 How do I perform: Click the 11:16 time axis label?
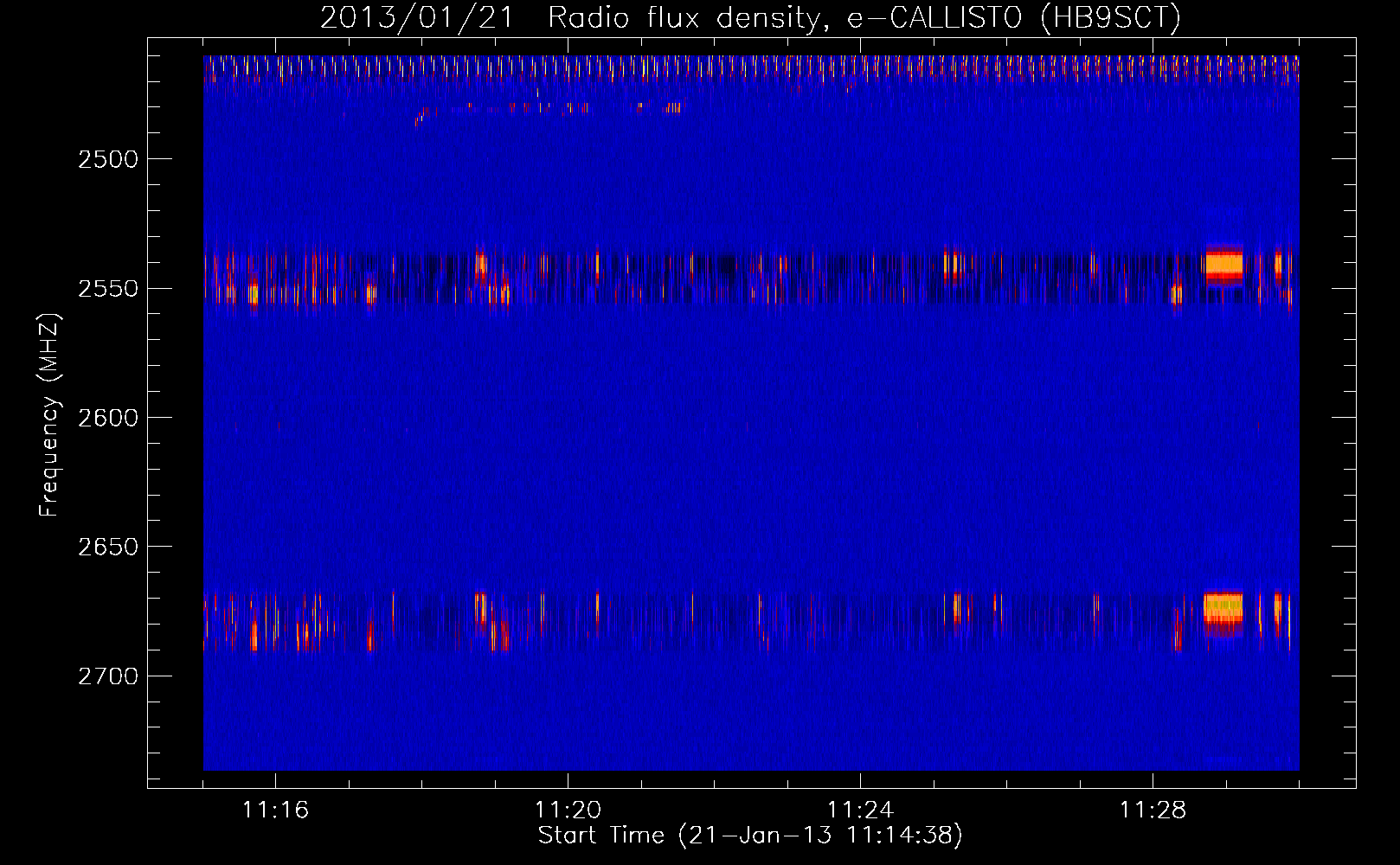pos(275,811)
